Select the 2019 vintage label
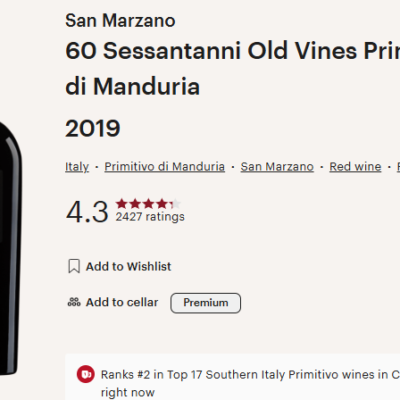Viewport: 400px width, 400px height. tap(93, 128)
